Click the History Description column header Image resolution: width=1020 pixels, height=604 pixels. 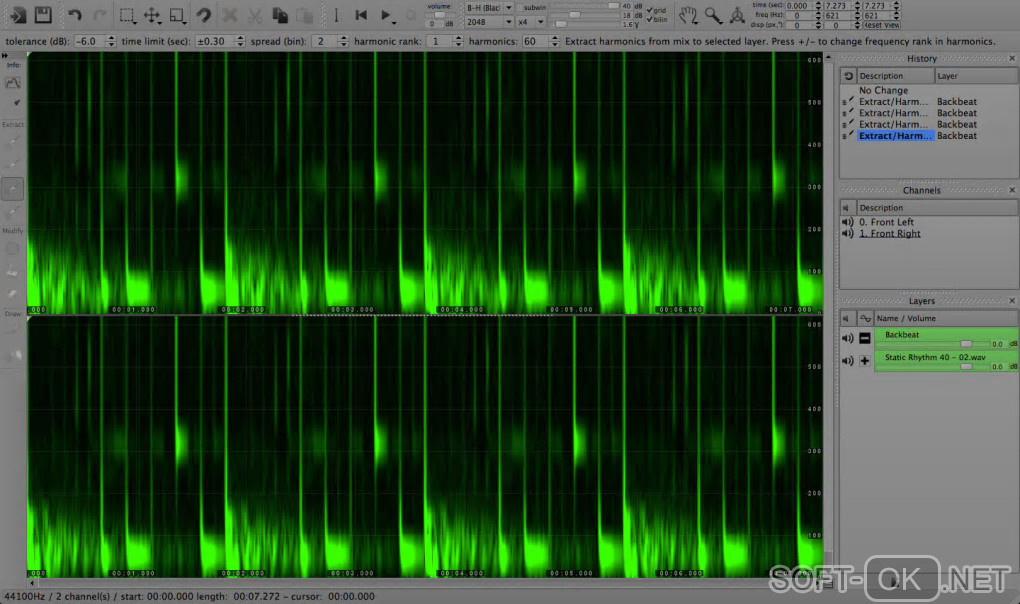pos(895,76)
